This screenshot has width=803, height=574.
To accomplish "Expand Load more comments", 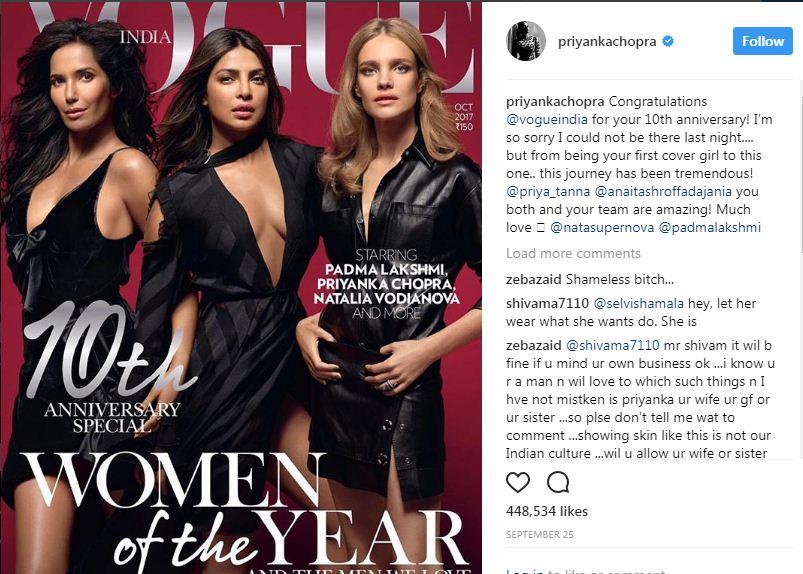I will coord(573,253).
